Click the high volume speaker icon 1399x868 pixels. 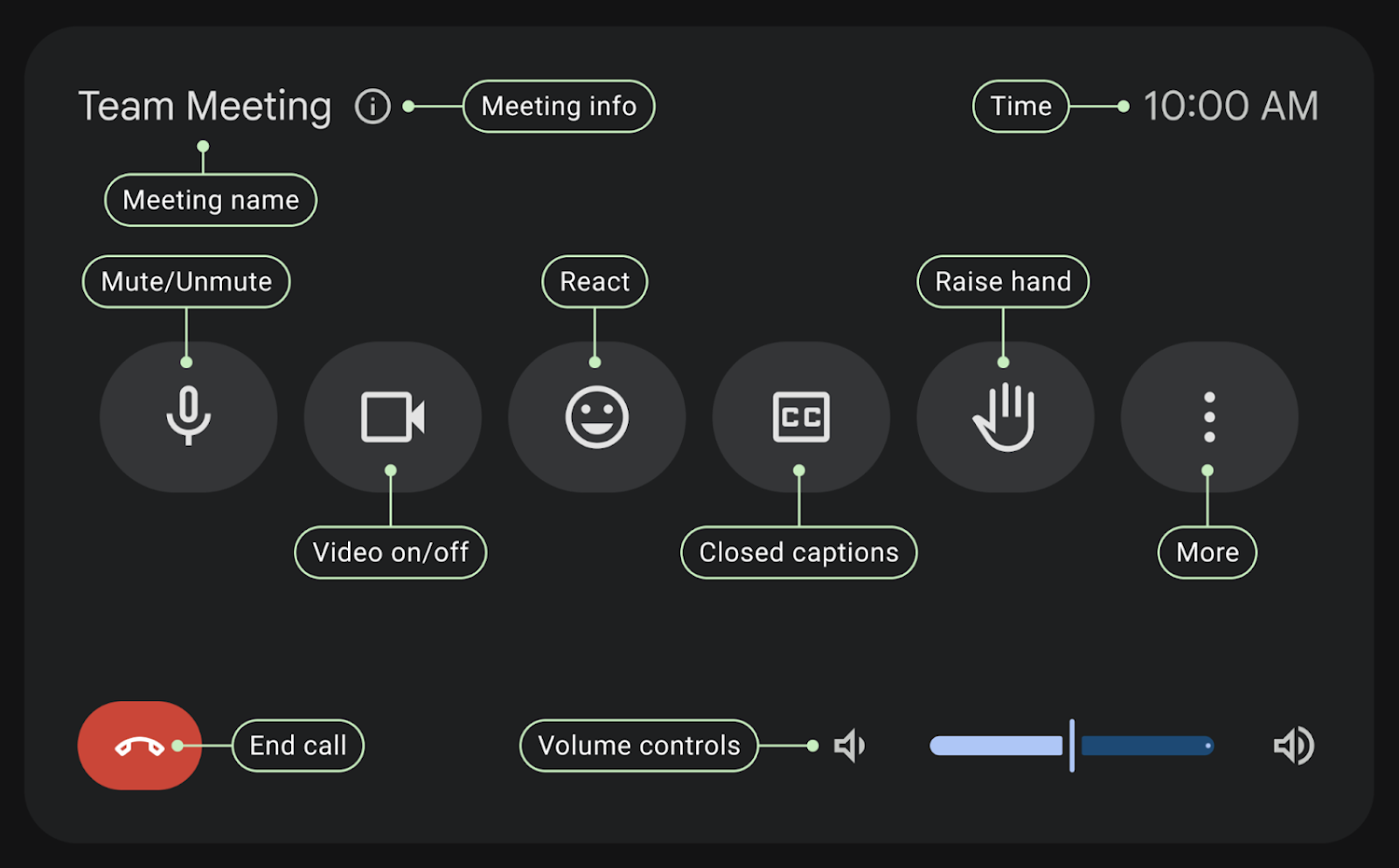click(1293, 745)
